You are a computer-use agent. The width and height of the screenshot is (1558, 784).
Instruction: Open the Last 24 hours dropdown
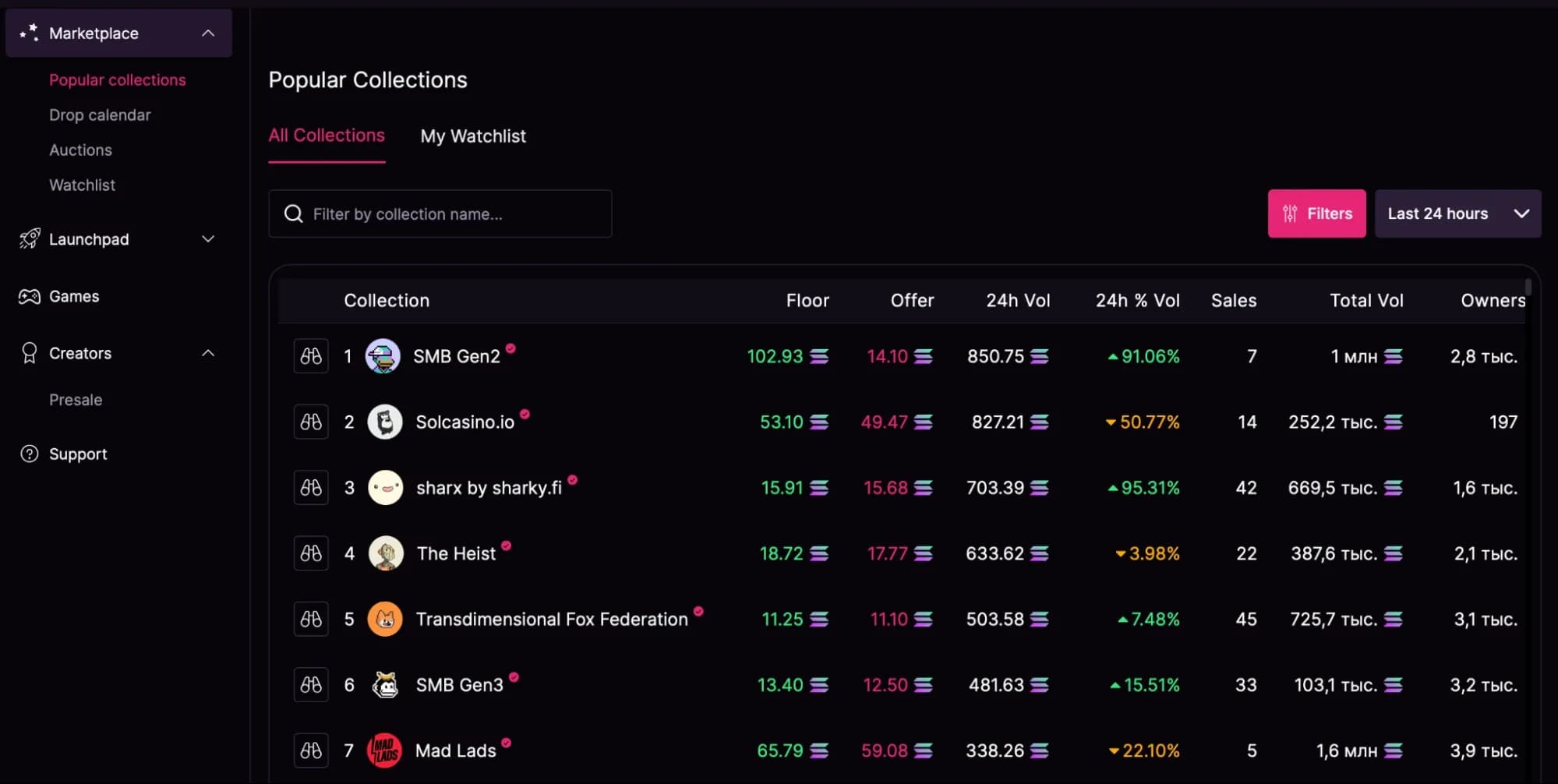1457,214
